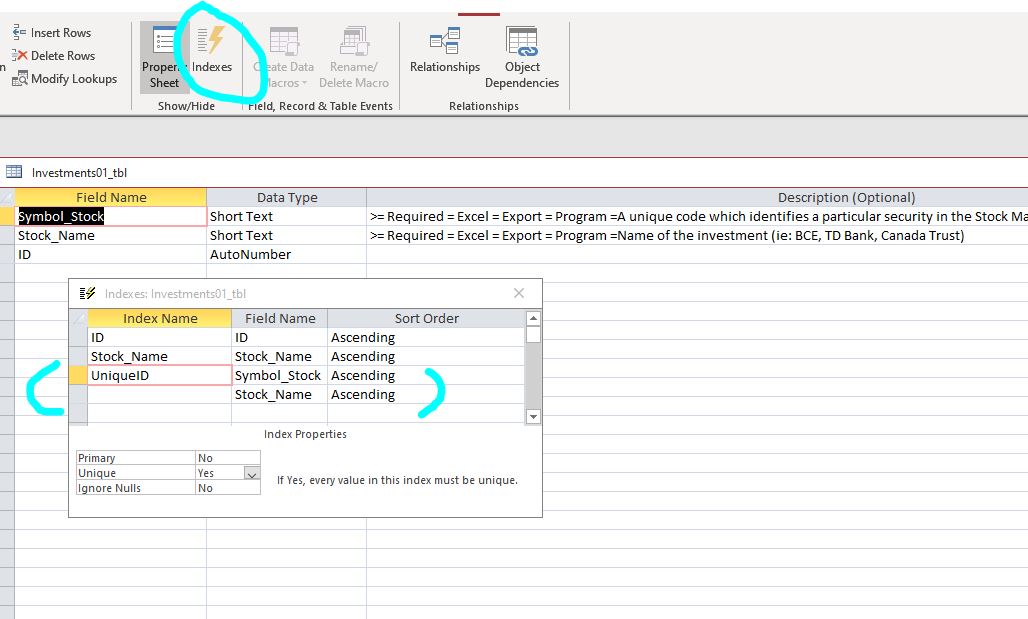Viewport: 1028px width, 619px height.
Task: Click the Stock_Name field in table design
Action: (x=110, y=235)
